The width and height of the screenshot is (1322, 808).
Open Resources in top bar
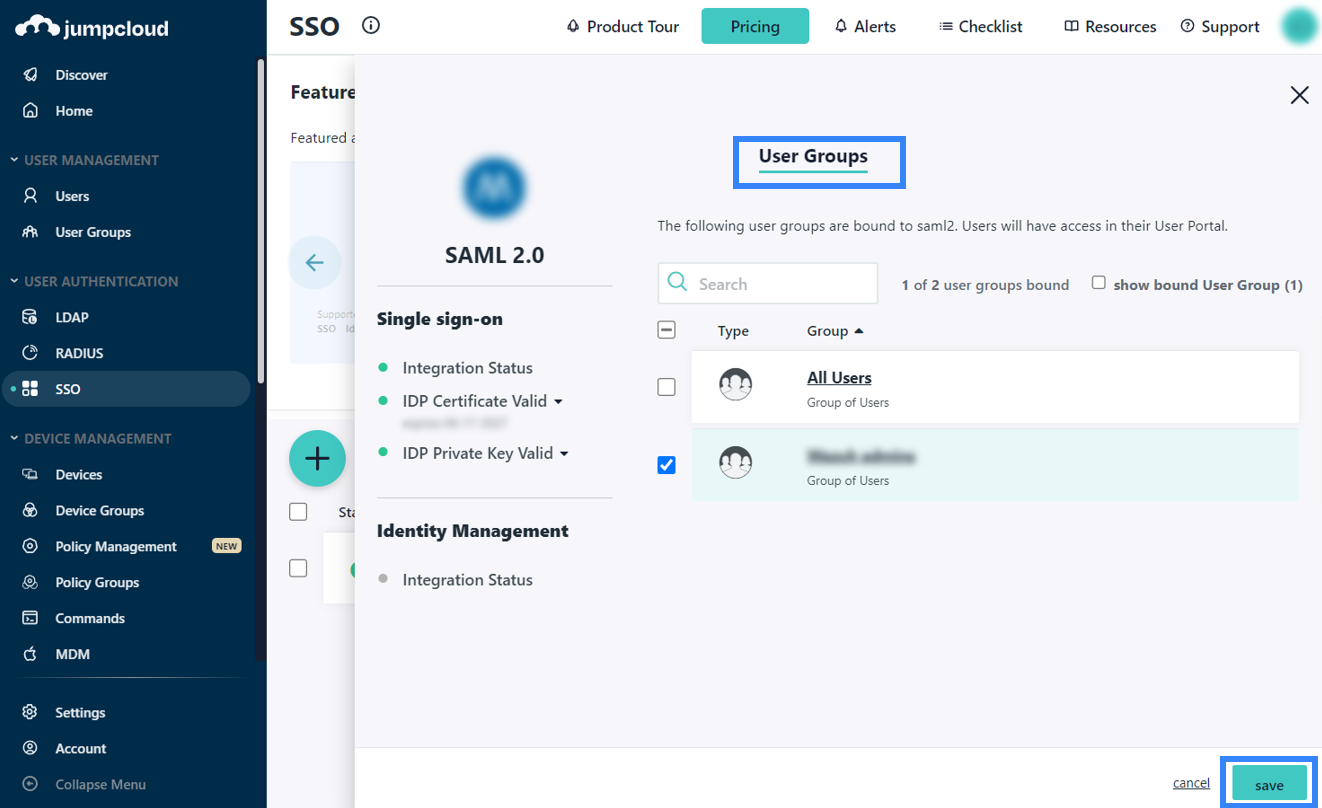1110,26
